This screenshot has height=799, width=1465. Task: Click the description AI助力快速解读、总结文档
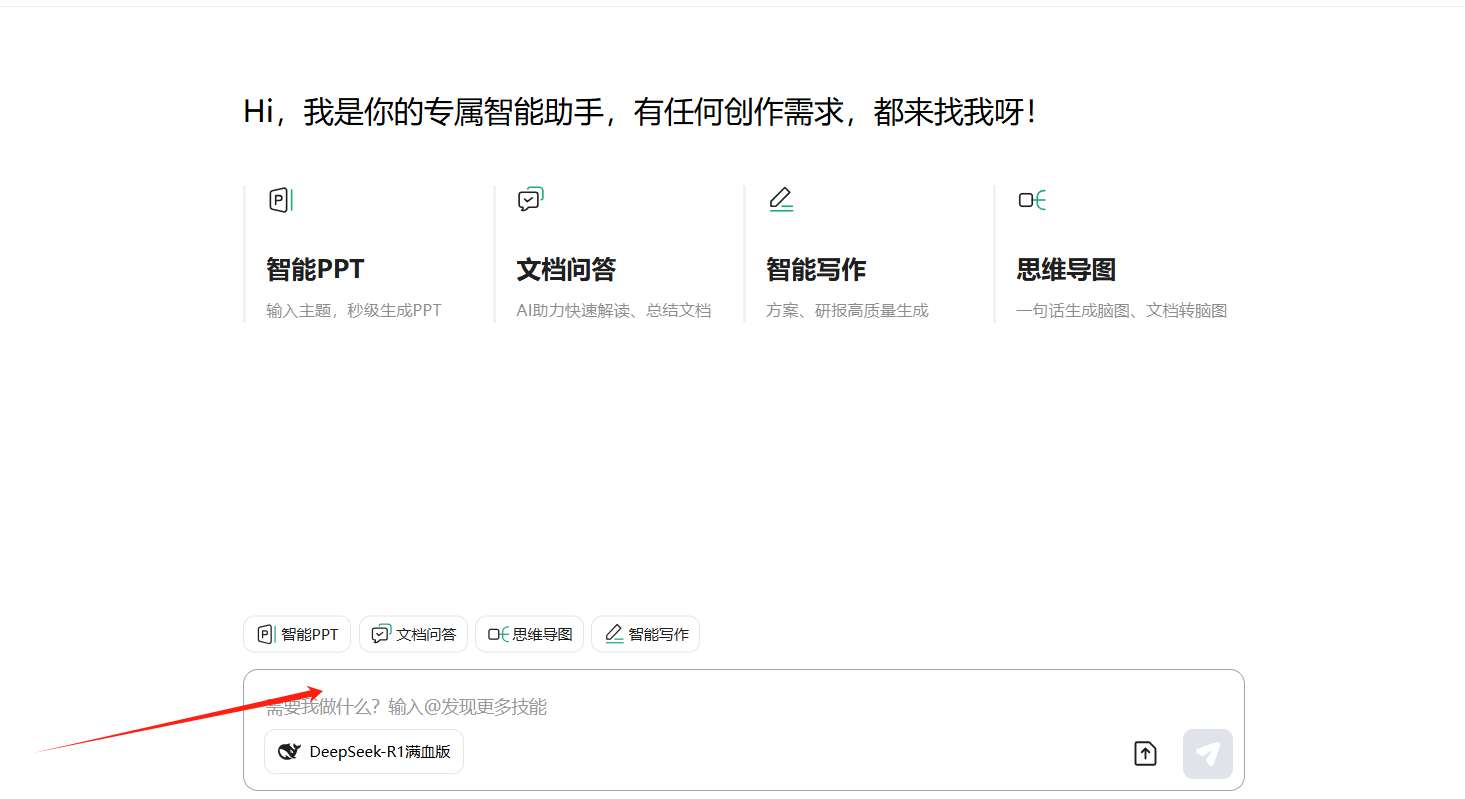point(613,310)
